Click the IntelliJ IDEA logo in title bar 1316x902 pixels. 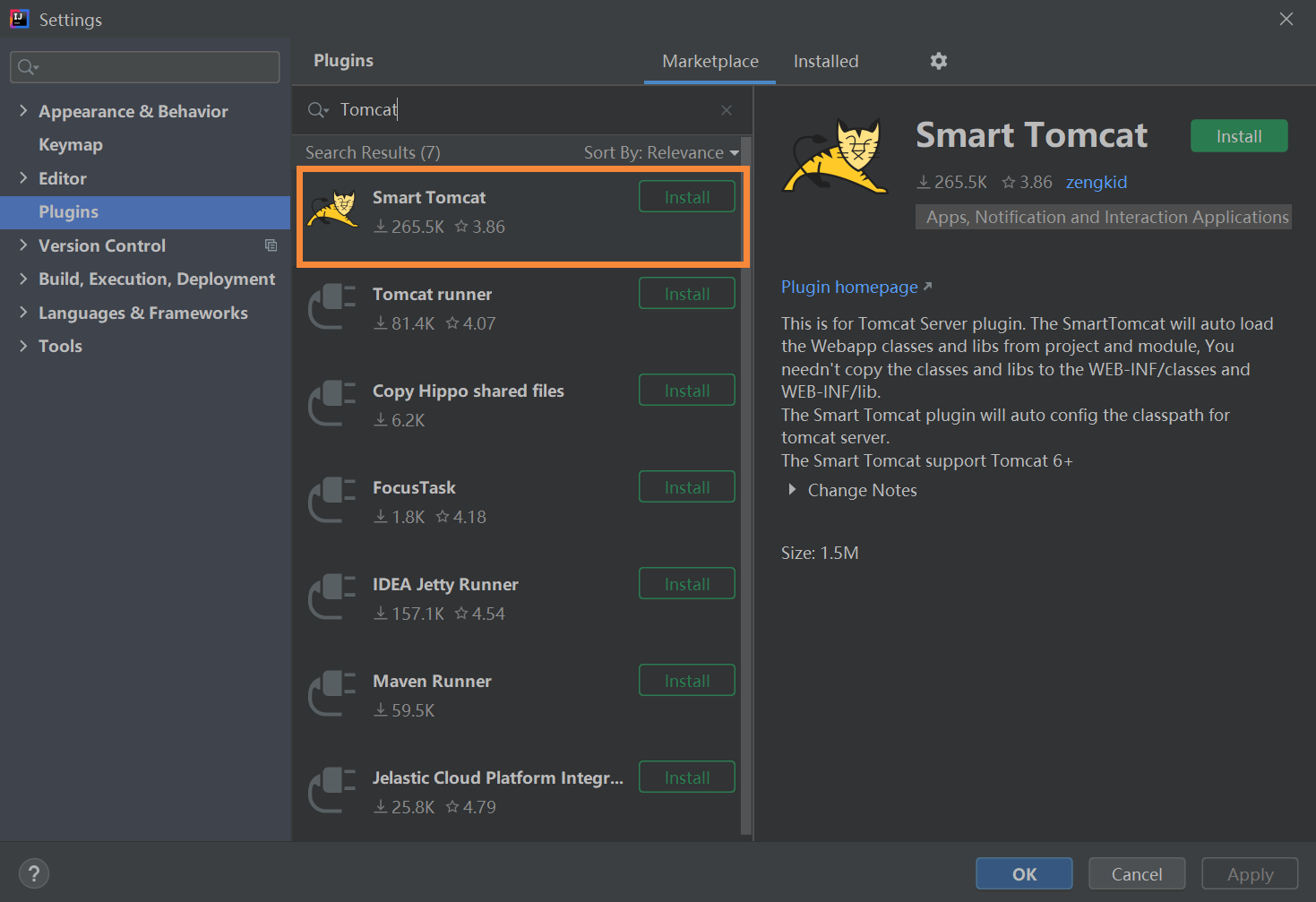19,19
